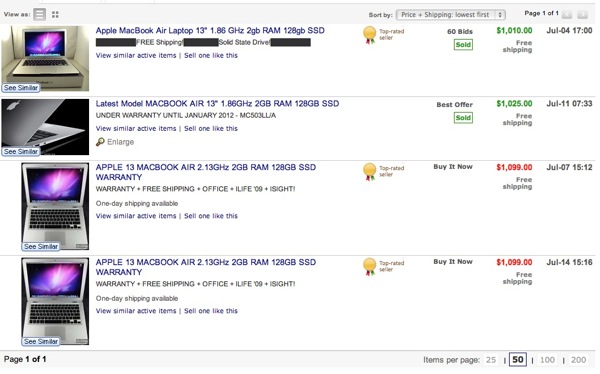Click the Enlarge magnifier icon
600x374 pixels.
100,142
